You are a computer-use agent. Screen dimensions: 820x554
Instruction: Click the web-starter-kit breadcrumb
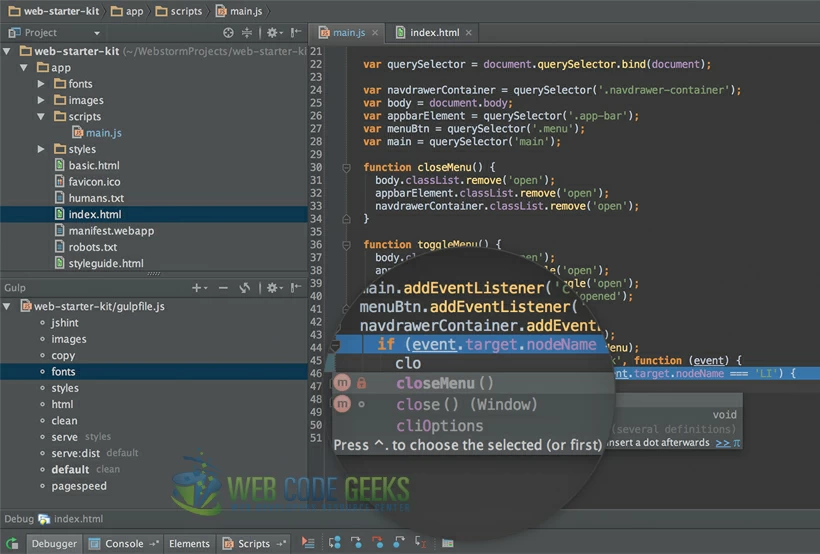point(54,11)
